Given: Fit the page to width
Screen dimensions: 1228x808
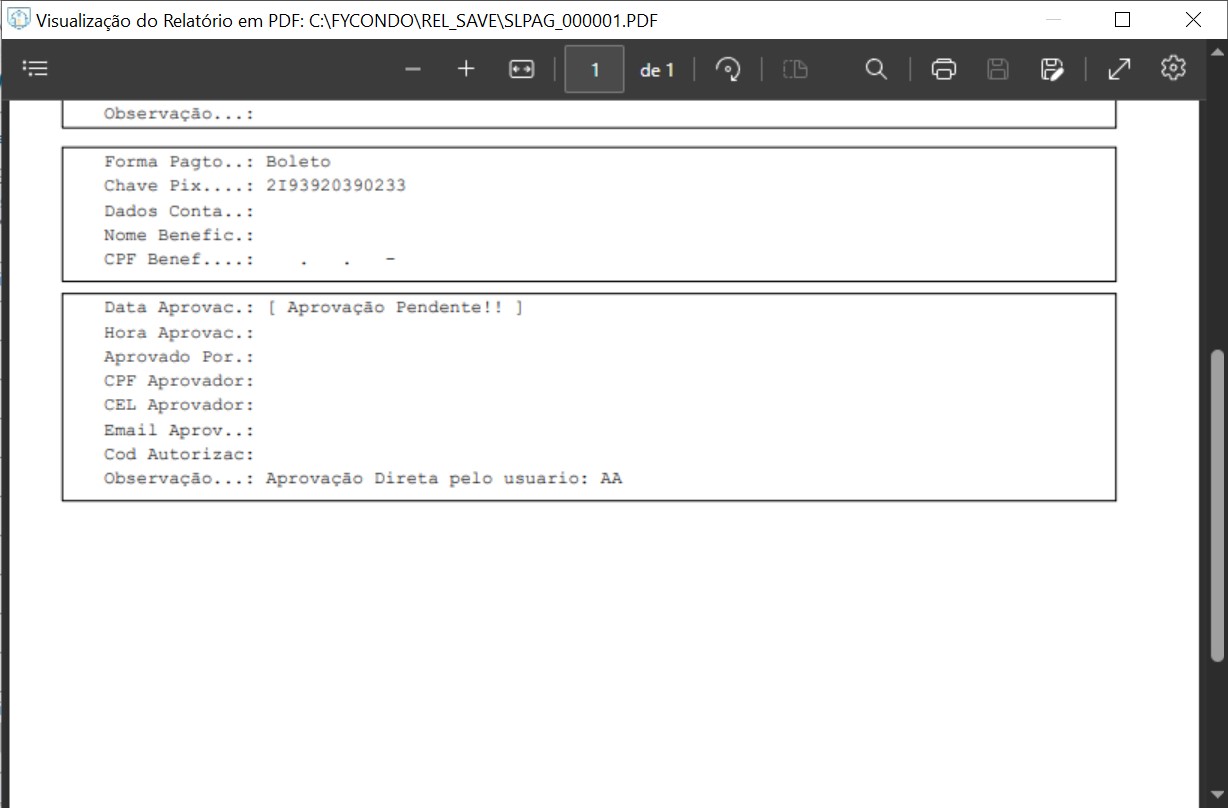Looking at the screenshot, I should [522, 69].
